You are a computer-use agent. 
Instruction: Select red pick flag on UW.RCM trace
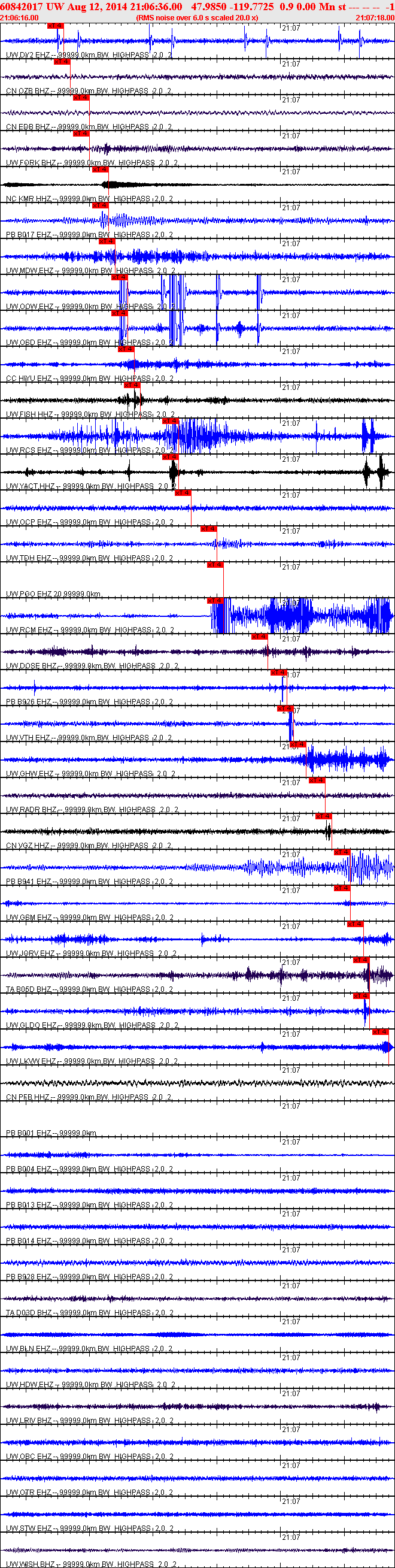coord(215,600)
